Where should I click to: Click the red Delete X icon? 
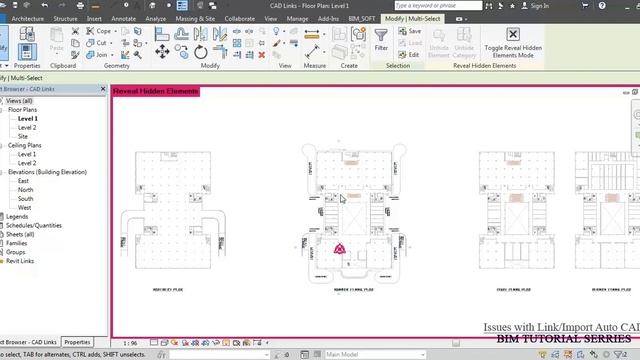(x=262, y=55)
